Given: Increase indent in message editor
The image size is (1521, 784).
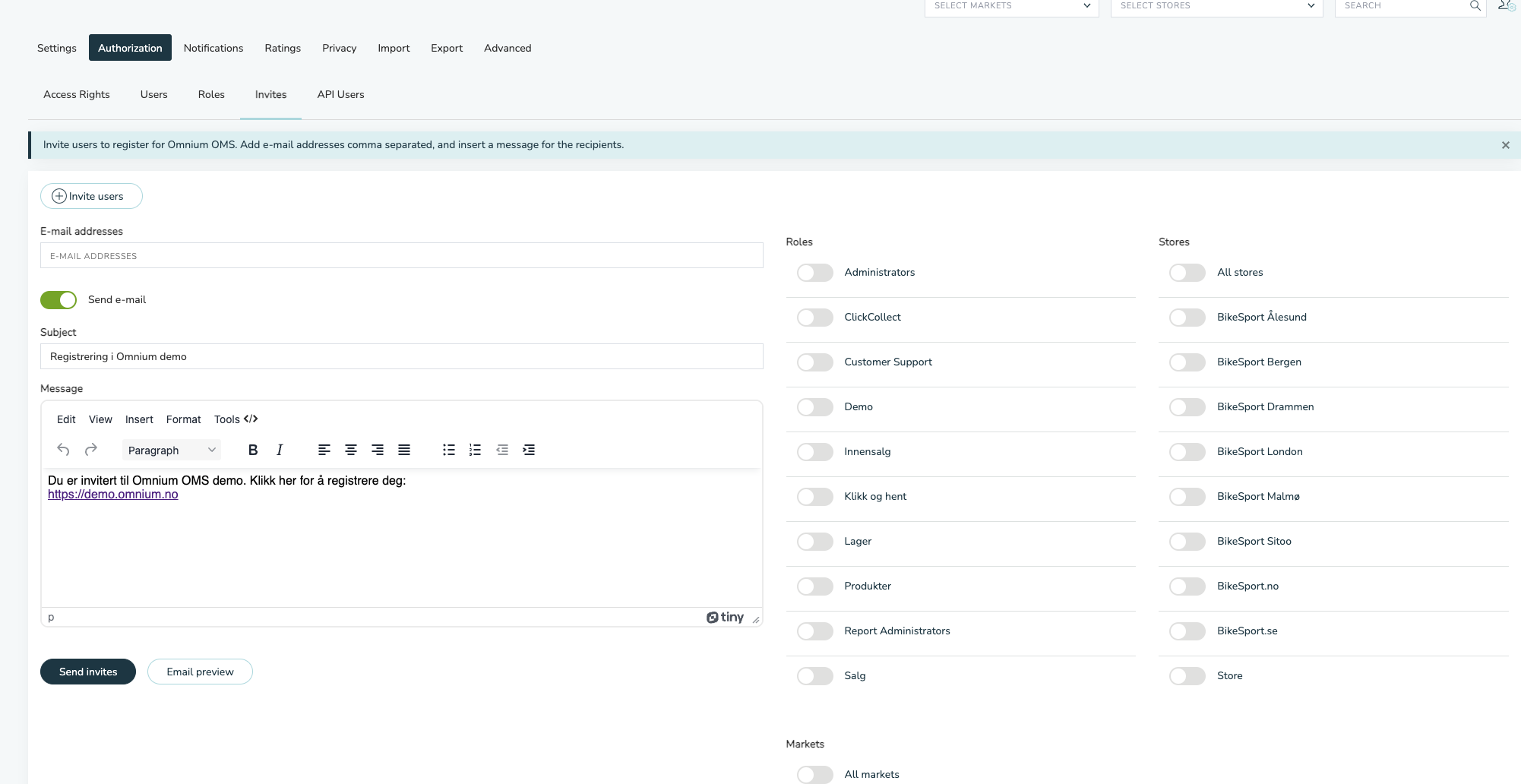Looking at the screenshot, I should (x=529, y=450).
